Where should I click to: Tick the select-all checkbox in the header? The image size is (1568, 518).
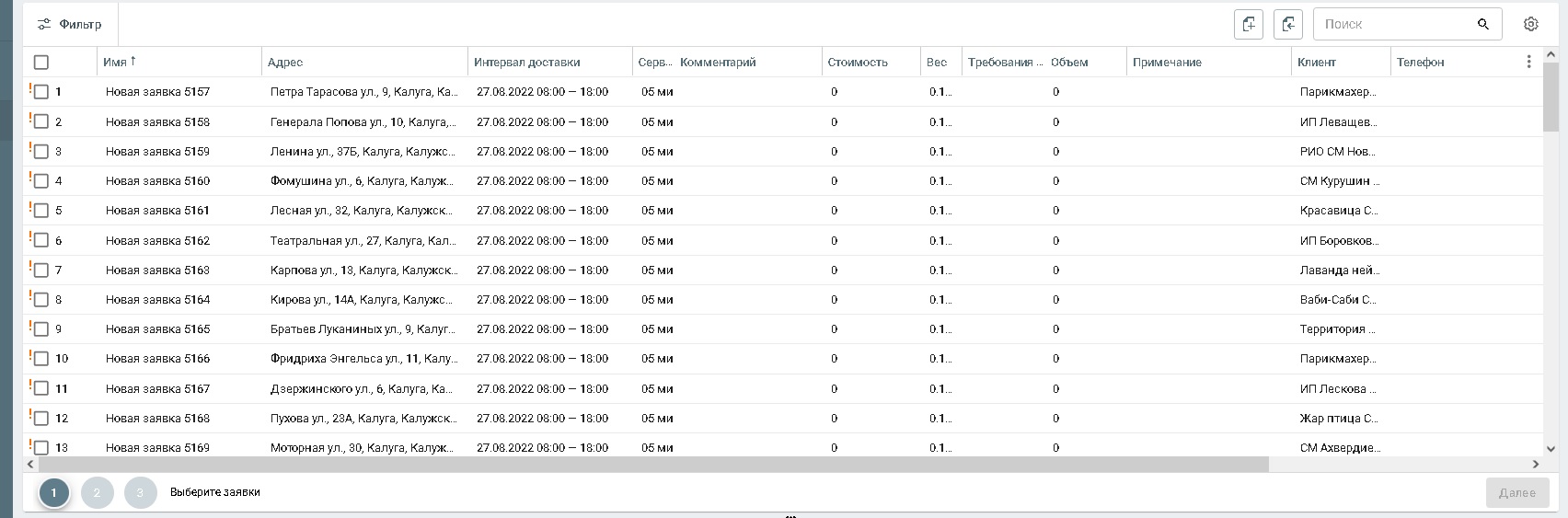40,63
